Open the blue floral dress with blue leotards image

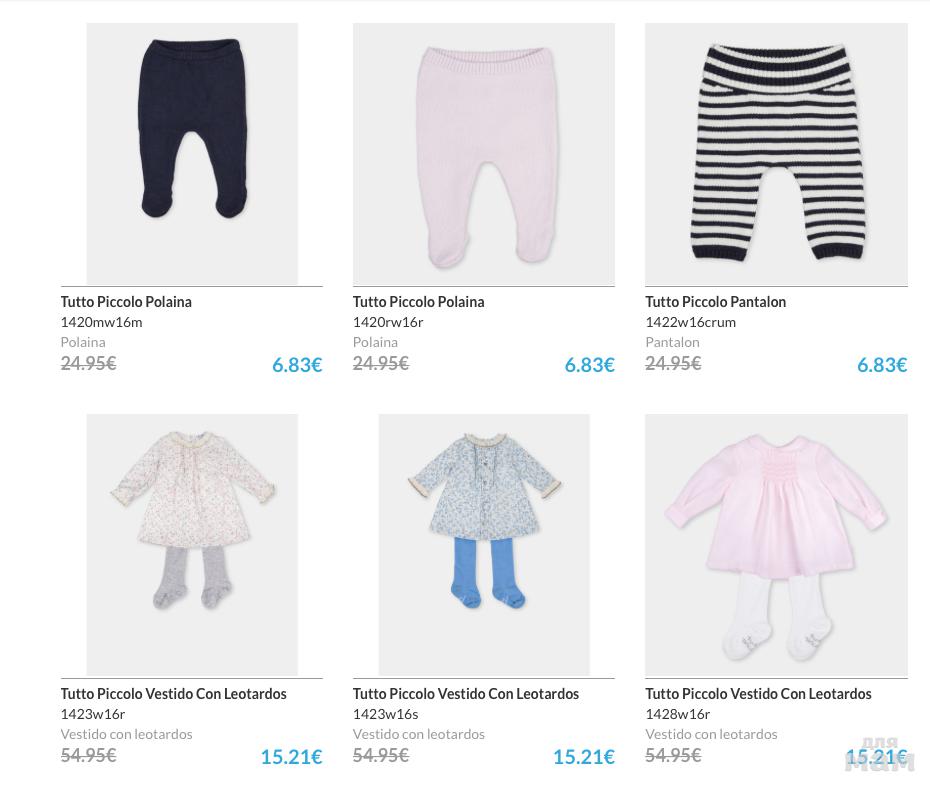coord(483,544)
